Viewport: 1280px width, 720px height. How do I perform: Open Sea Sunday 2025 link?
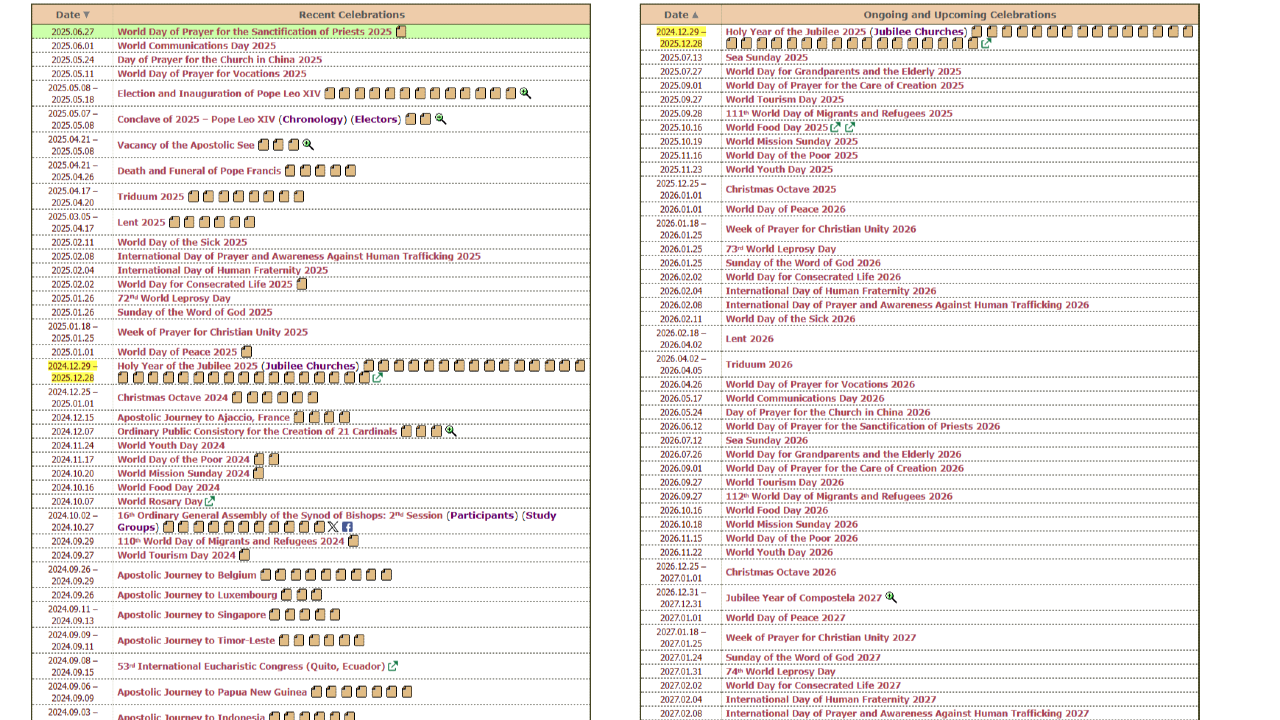point(767,58)
